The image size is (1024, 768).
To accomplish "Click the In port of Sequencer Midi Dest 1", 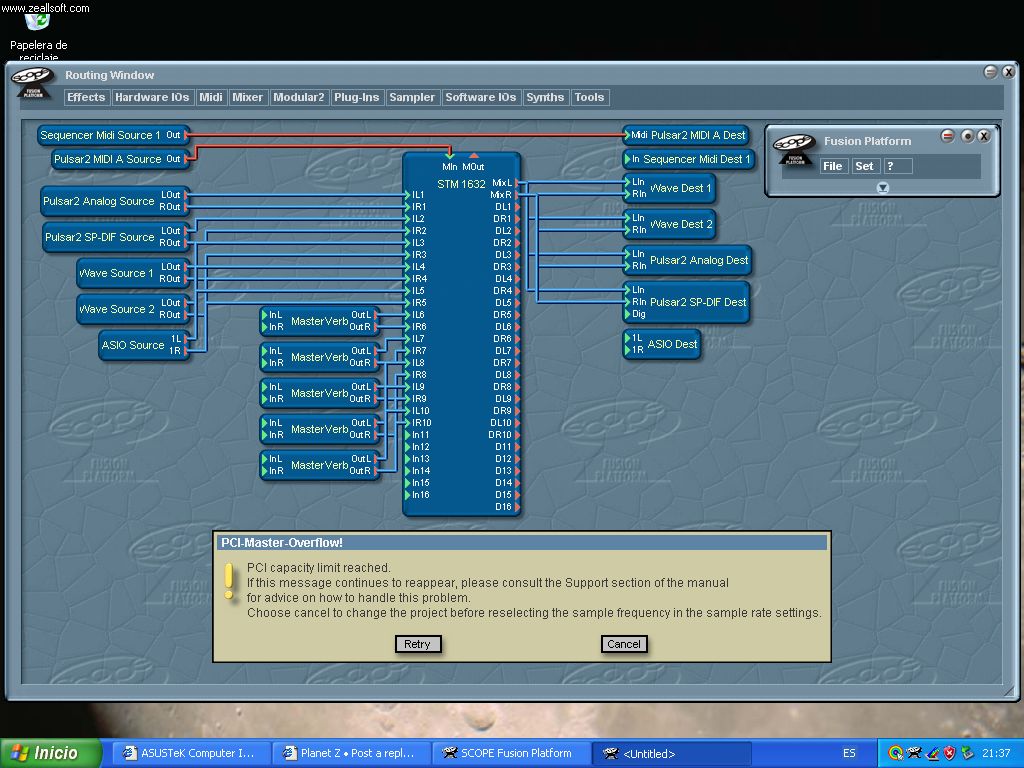I will tap(628, 159).
